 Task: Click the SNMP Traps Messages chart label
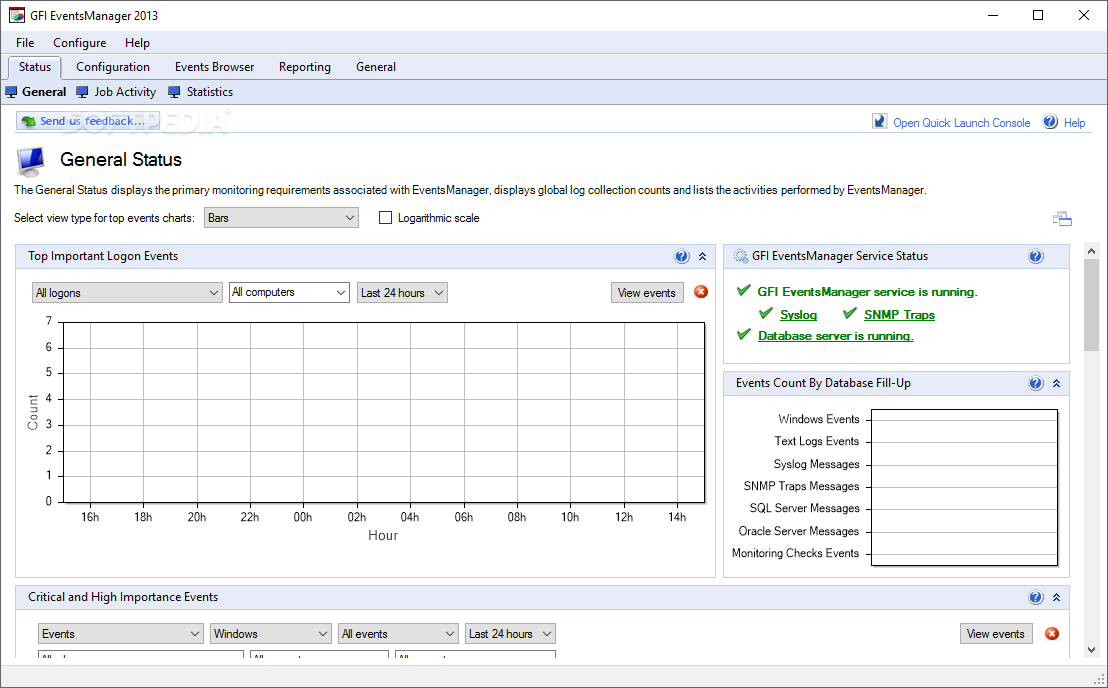tap(801, 486)
